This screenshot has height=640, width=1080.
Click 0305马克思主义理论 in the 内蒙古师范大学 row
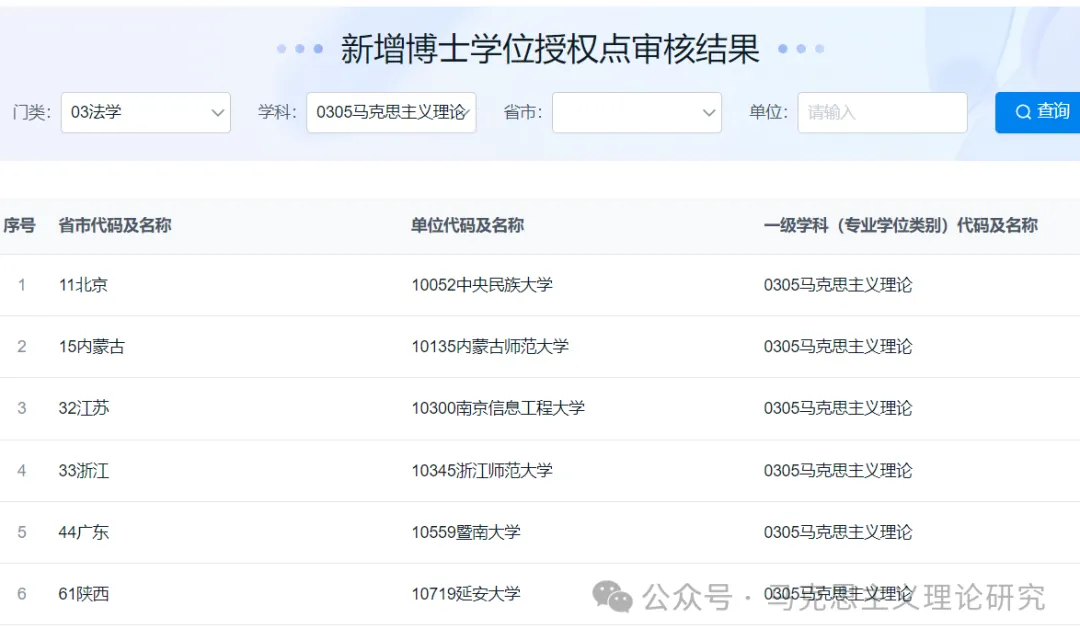838,347
